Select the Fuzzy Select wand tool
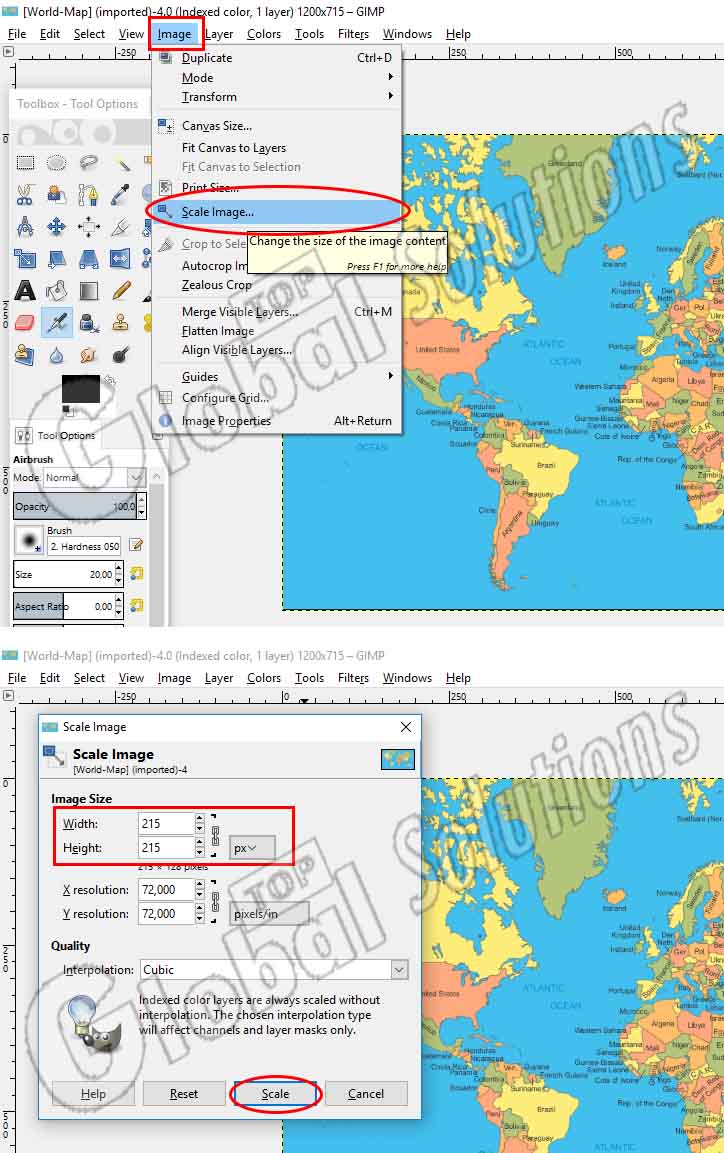This screenshot has height=1153, width=724. pyautogui.click(x=121, y=163)
